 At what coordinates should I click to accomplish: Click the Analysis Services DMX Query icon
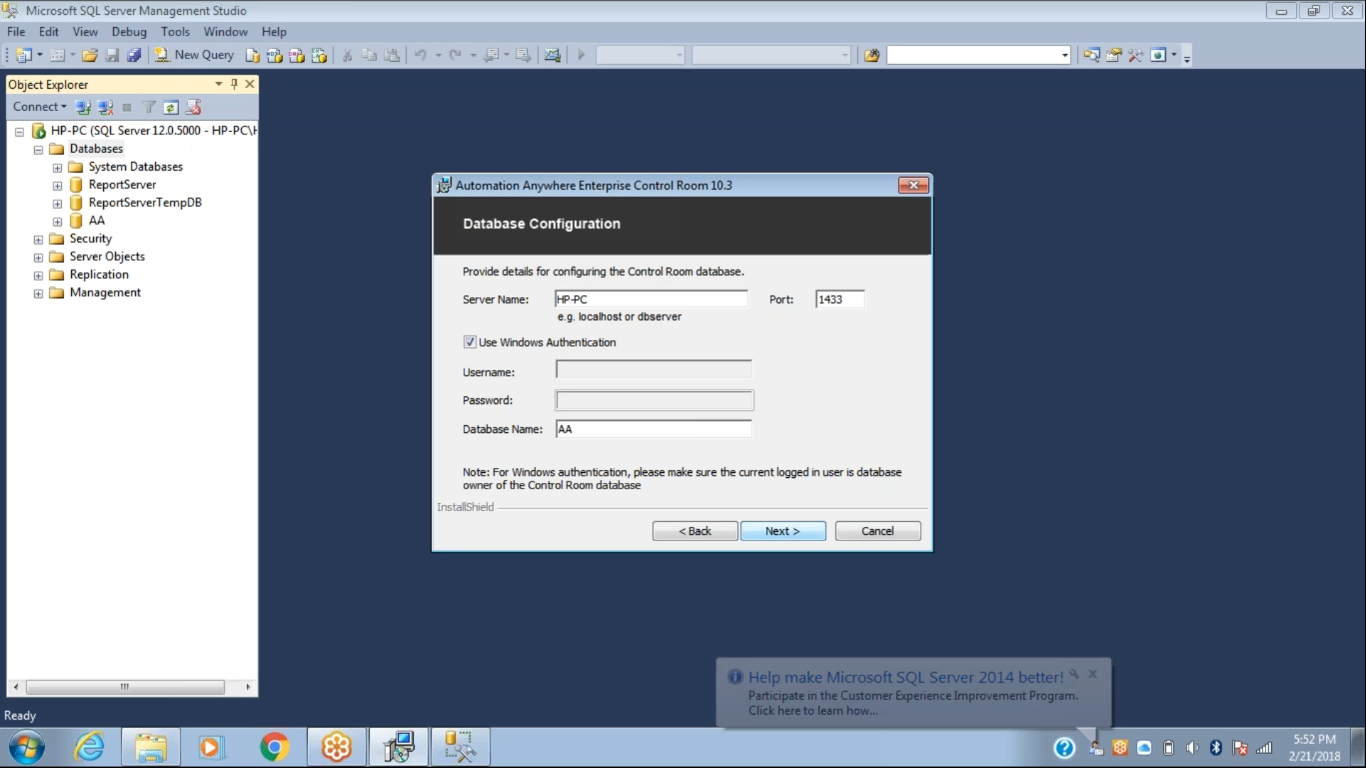pos(297,55)
